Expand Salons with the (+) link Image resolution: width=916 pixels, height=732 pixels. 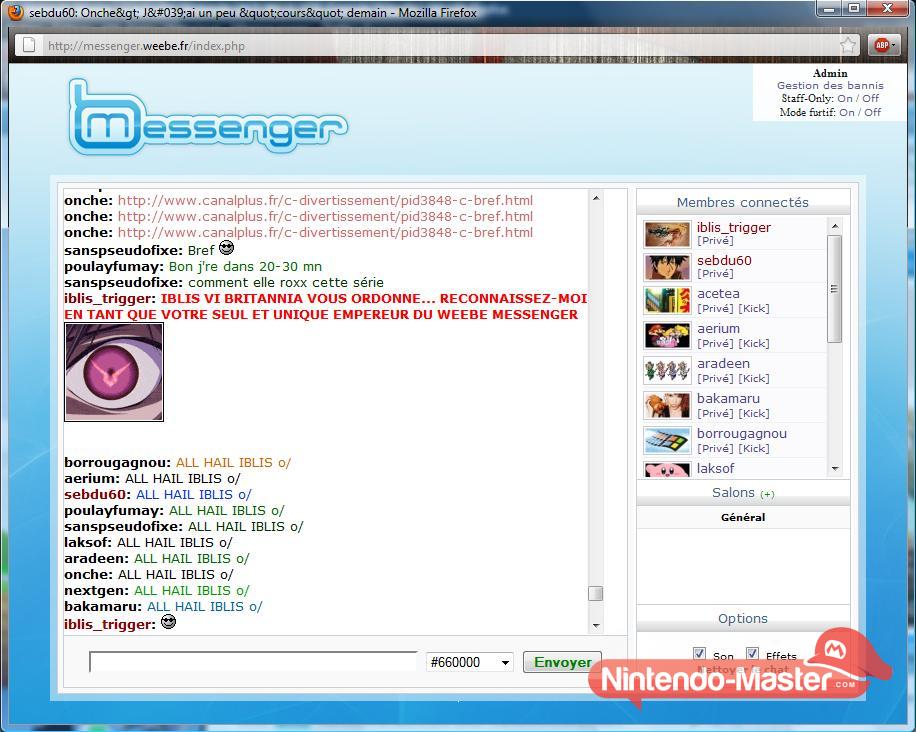pos(767,494)
